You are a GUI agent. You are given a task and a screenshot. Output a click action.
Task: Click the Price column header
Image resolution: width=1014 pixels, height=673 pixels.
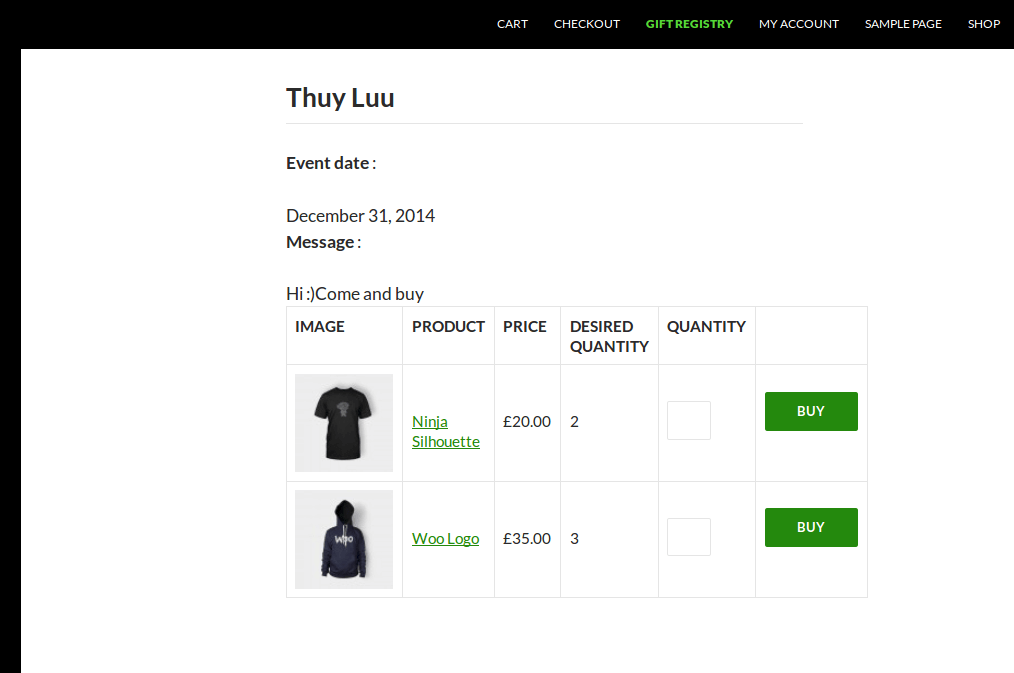[x=525, y=327]
